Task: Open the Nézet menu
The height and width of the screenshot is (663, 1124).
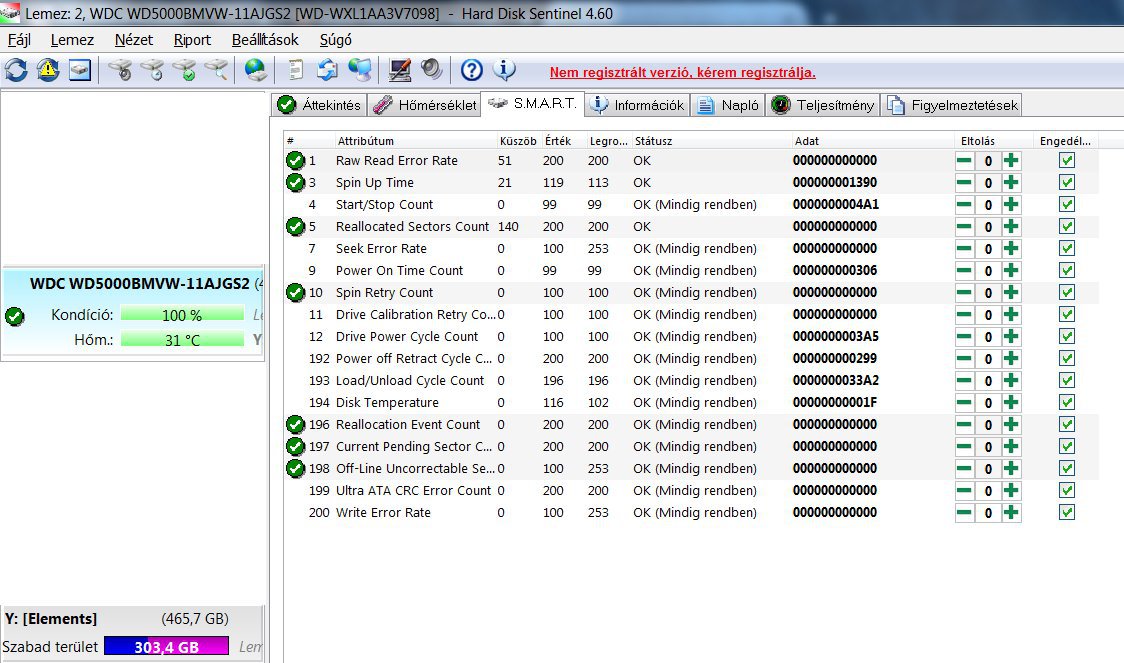Action: (x=134, y=40)
